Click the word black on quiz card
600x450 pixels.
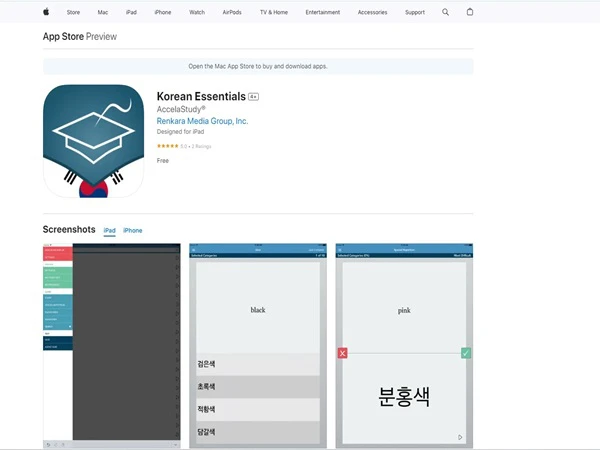click(x=258, y=310)
